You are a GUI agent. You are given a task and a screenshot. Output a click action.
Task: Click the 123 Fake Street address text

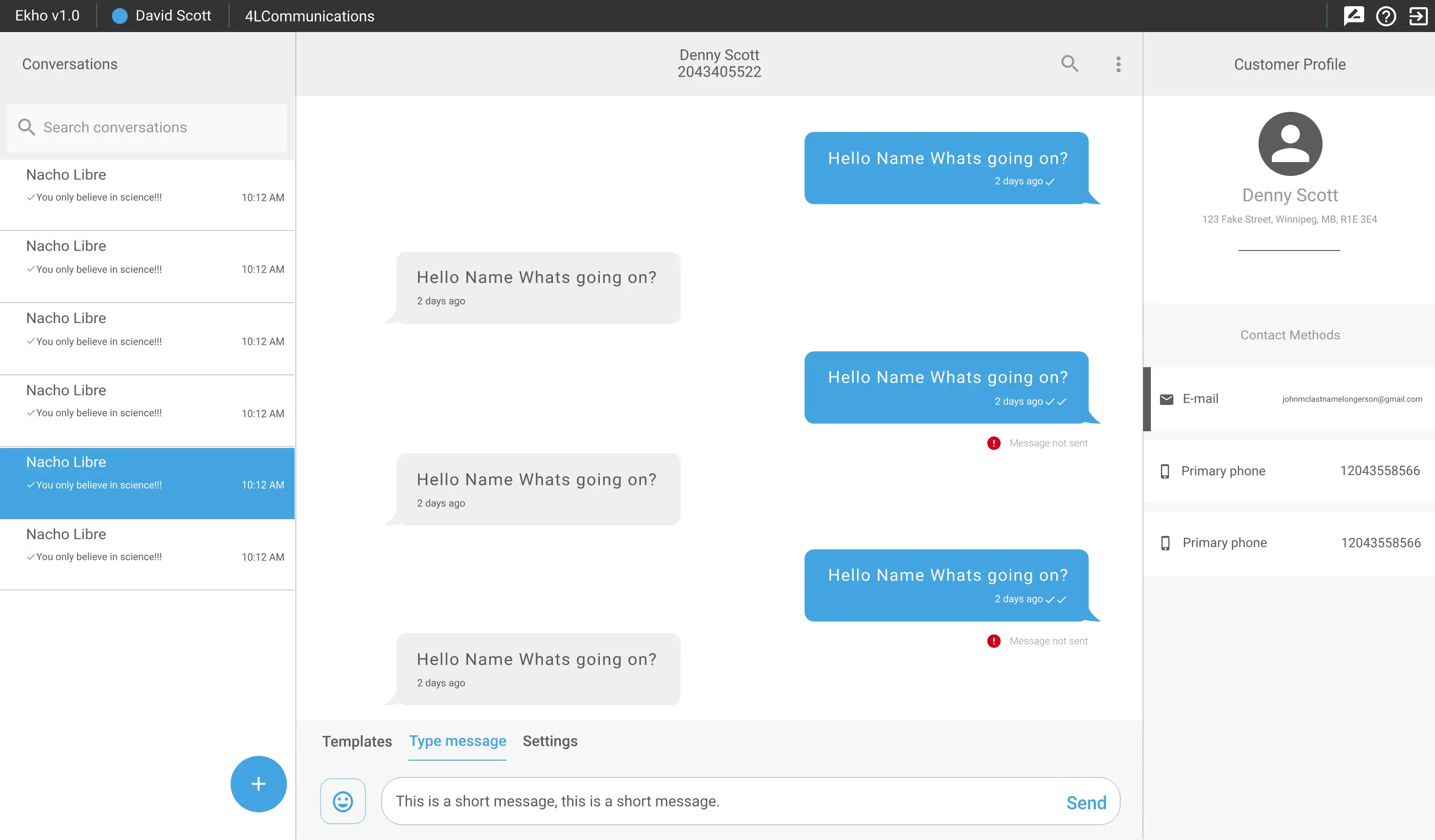[1289, 219]
